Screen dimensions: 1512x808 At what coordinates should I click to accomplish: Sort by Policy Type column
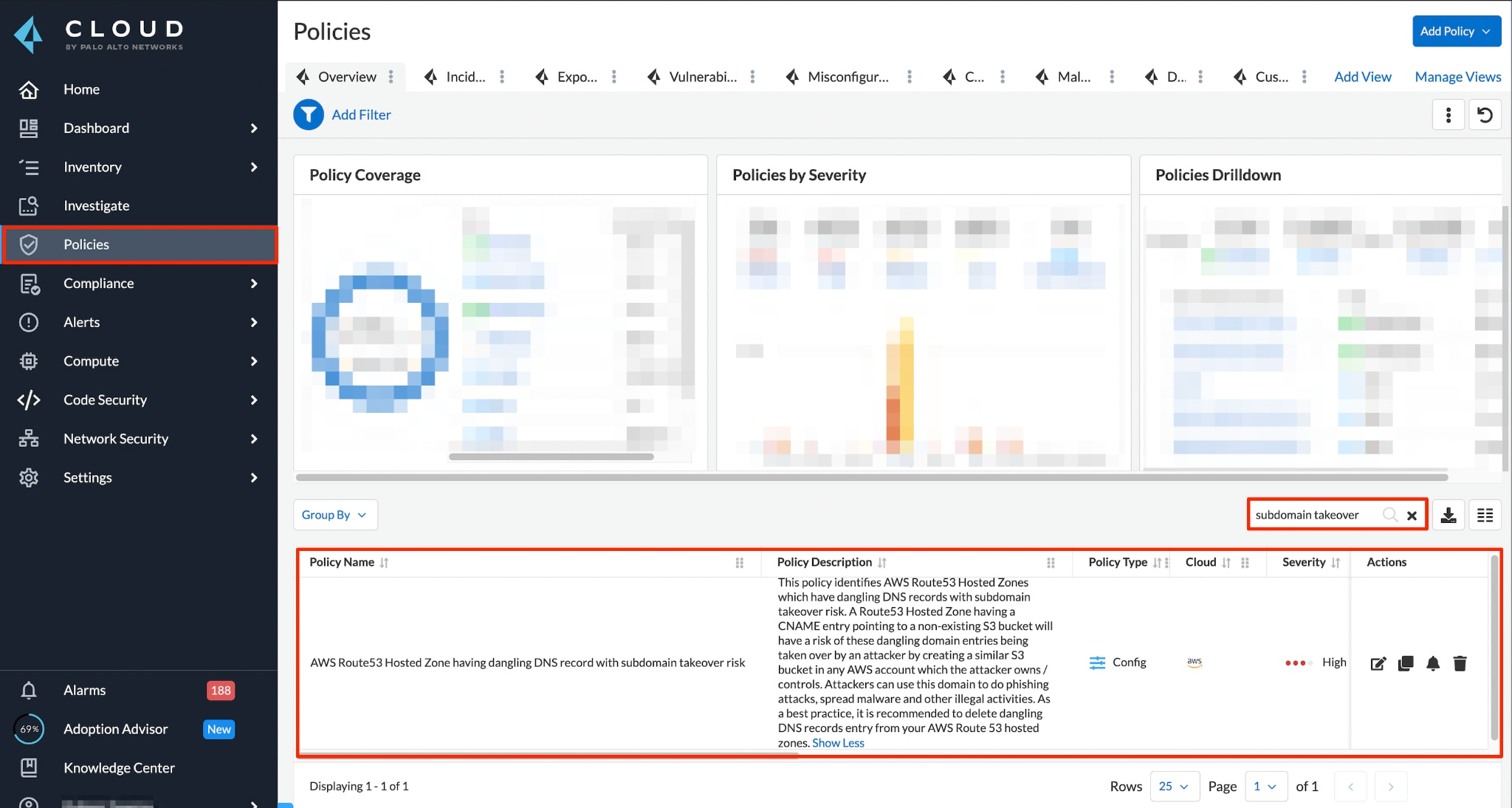click(1156, 563)
